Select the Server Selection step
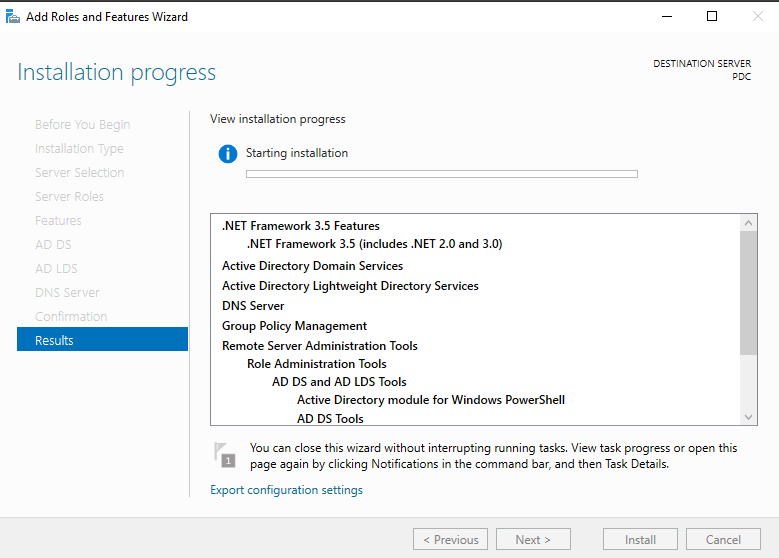 tap(79, 172)
